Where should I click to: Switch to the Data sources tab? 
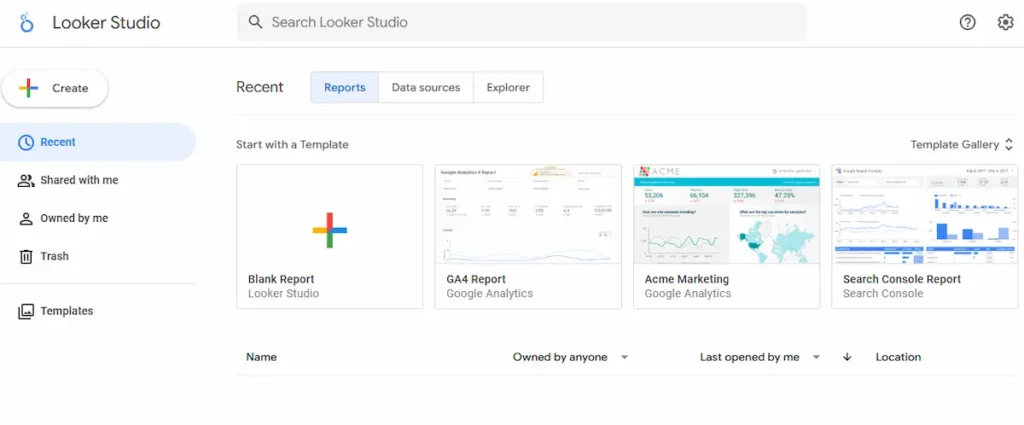tap(426, 87)
